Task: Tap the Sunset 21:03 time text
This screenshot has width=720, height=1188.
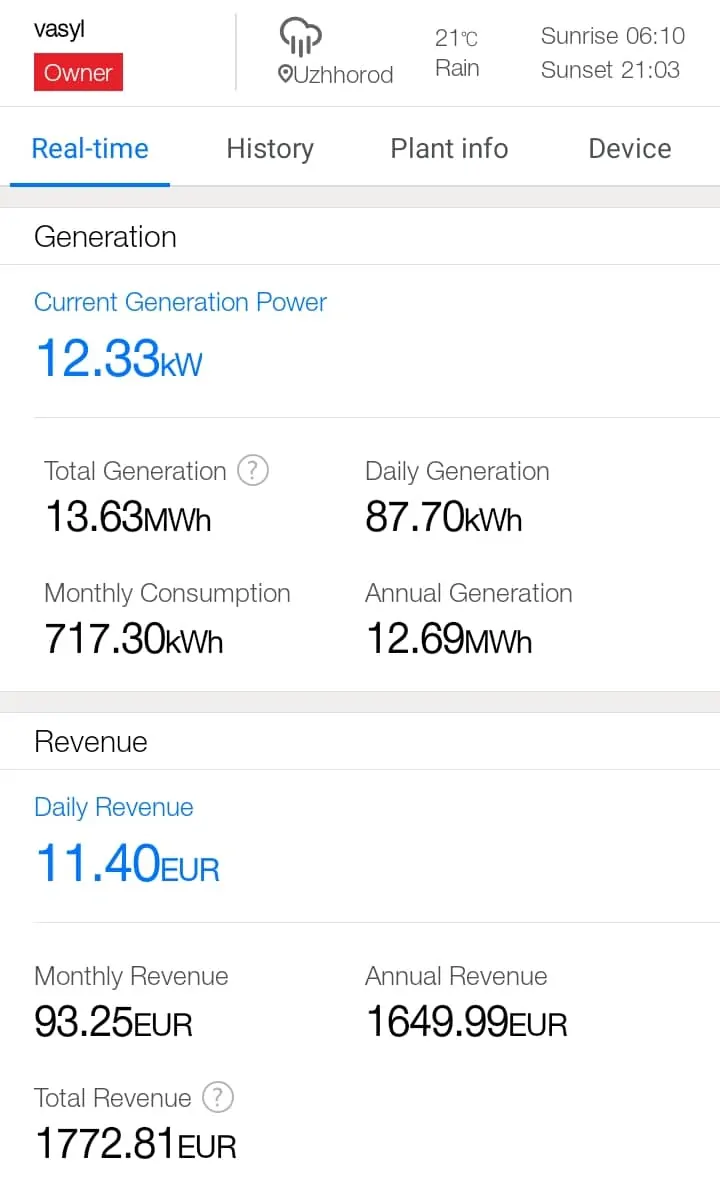Action: (x=610, y=69)
